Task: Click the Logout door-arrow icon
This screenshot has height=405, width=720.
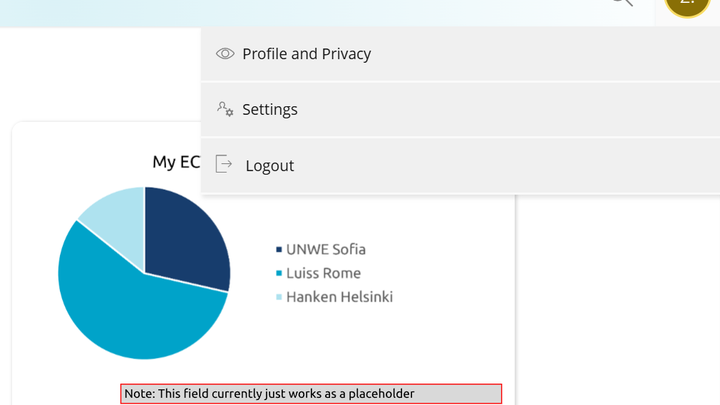Action: click(x=225, y=165)
